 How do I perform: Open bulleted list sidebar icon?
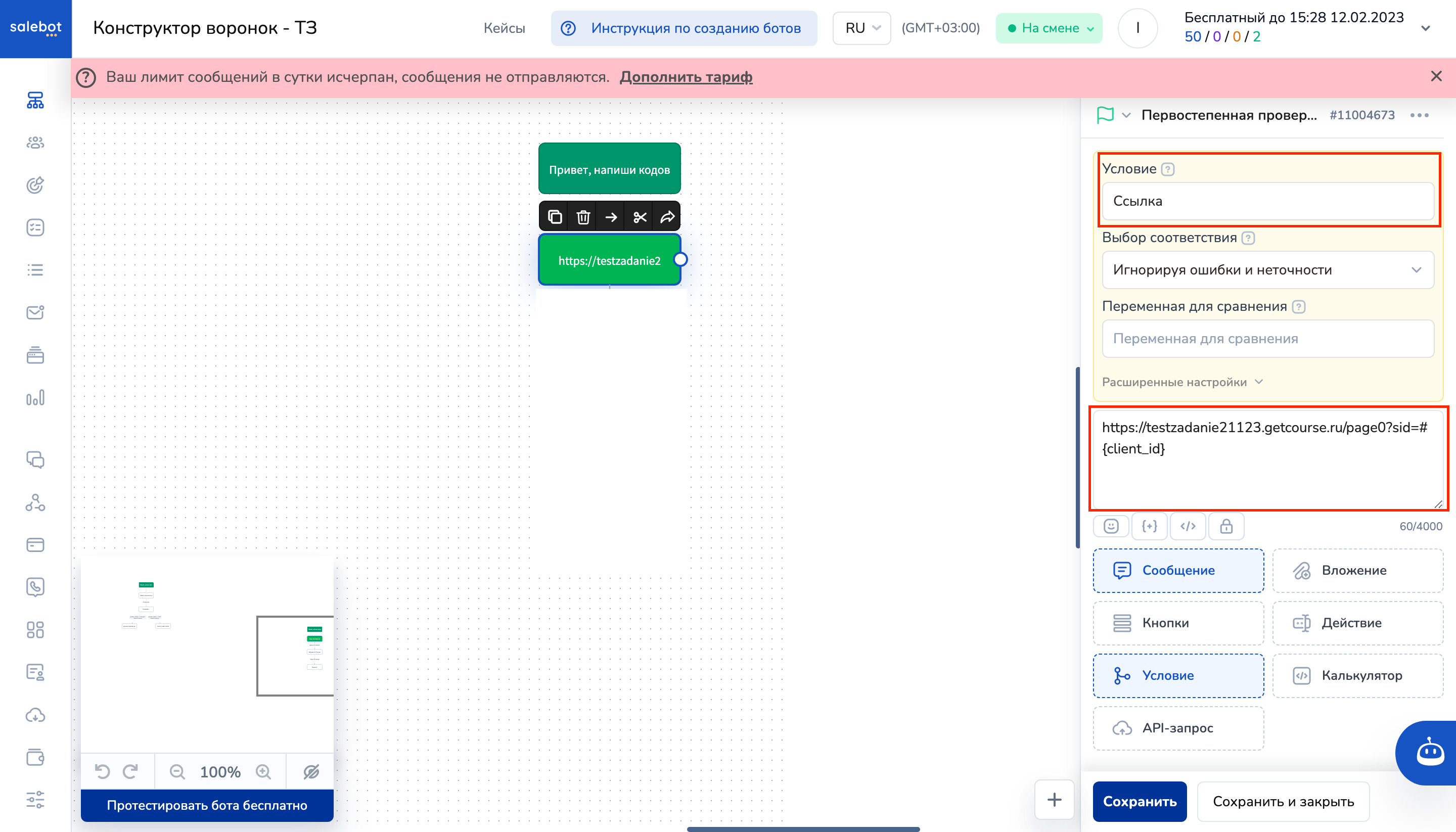[35, 270]
